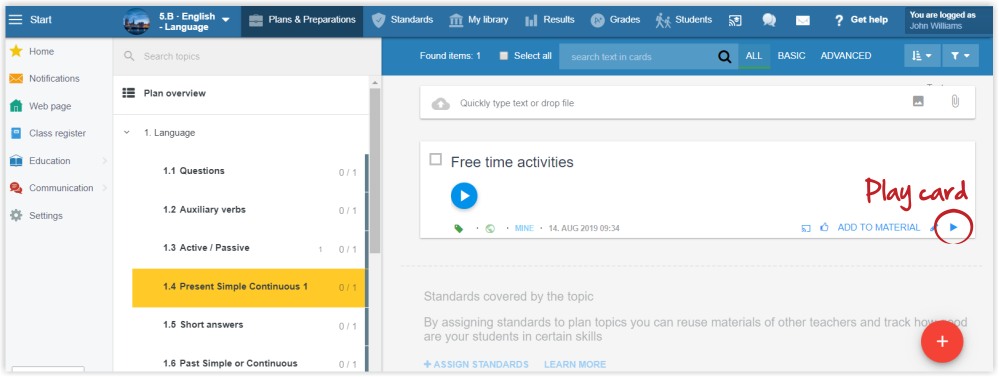Open the John Williams user account box

coord(949,20)
